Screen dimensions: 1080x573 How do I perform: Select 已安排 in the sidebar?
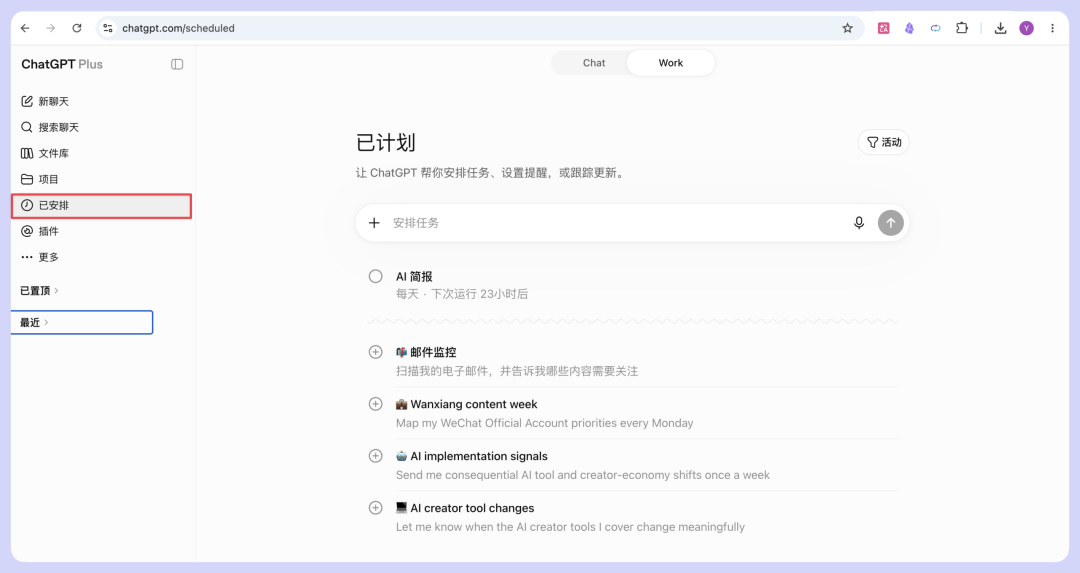click(101, 206)
